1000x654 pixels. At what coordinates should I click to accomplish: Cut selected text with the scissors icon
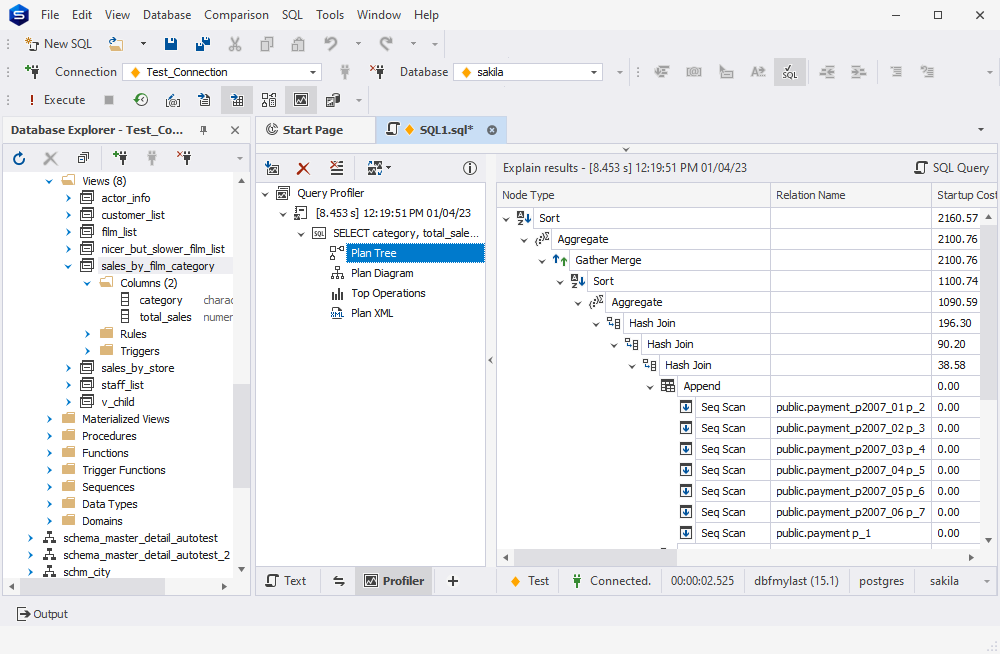235,45
